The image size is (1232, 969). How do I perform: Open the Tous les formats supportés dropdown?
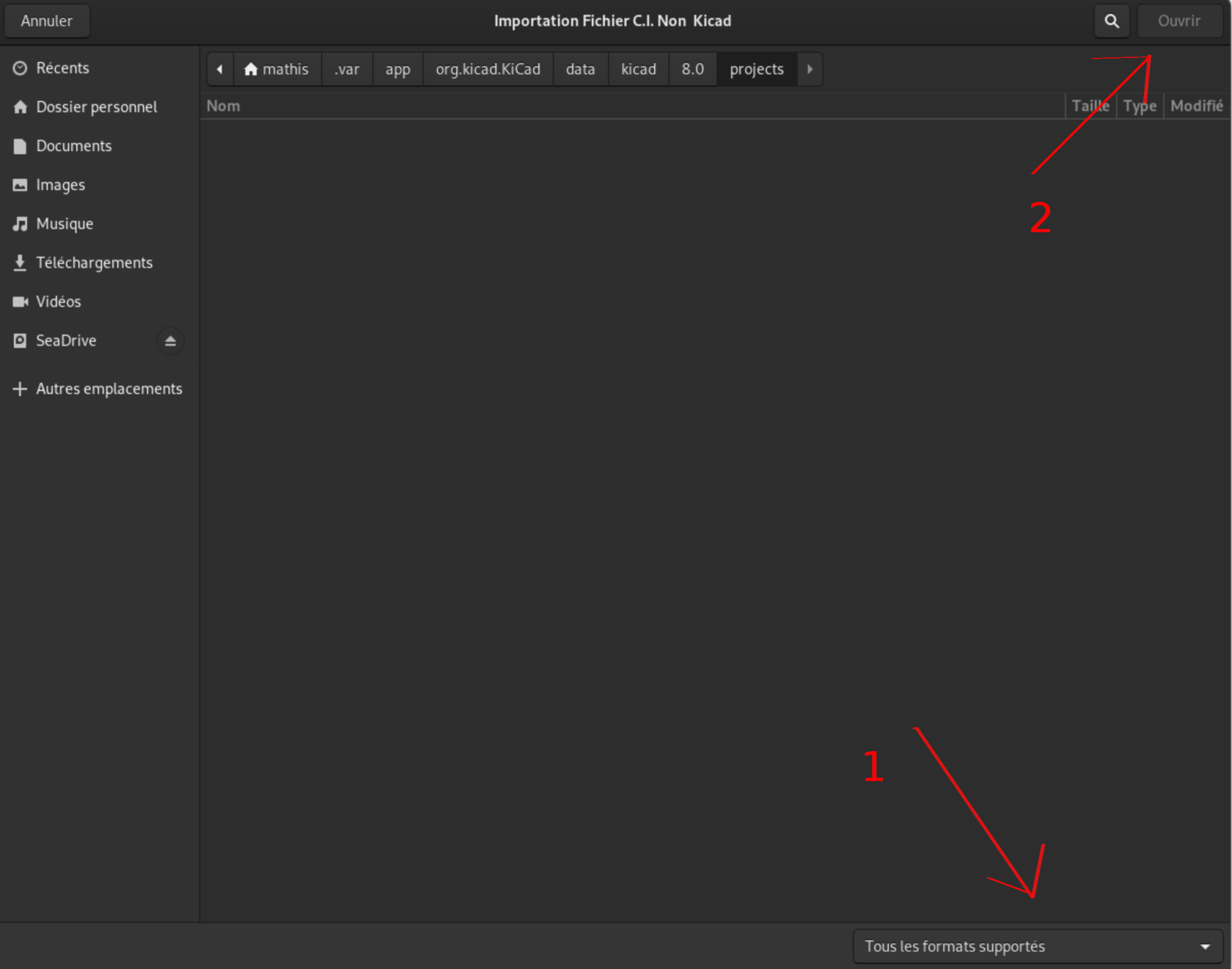pyautogui.click(x=1038, y=947)
